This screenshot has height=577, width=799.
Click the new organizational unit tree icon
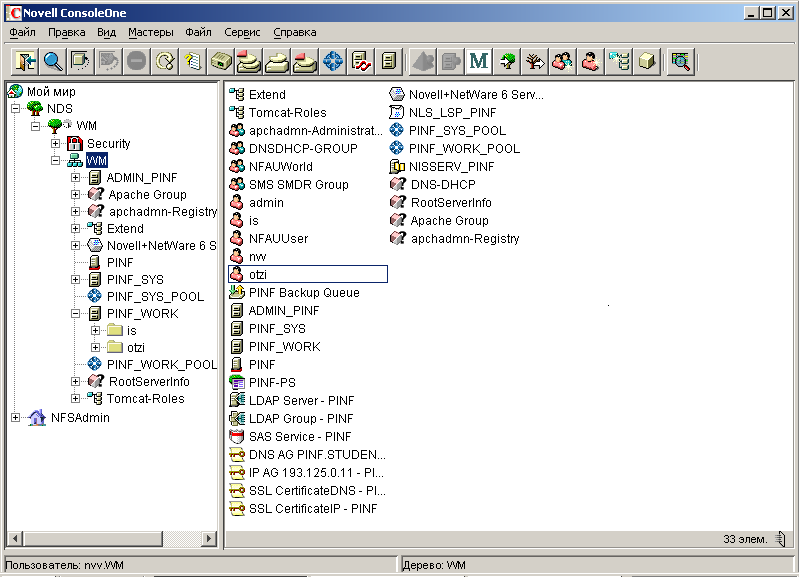619,62
